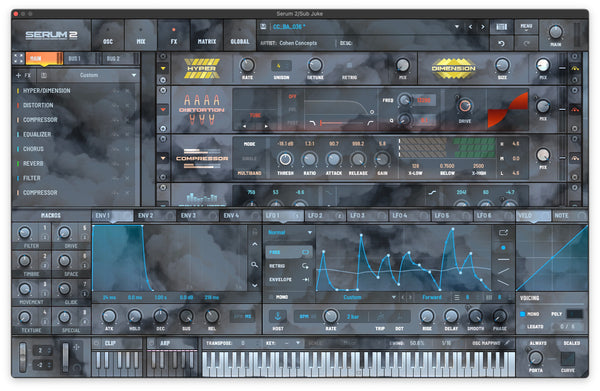The height and width of the screenshot is (391, 600).
Task: Select compressor SINGLE mode
Action: (249, 158)
